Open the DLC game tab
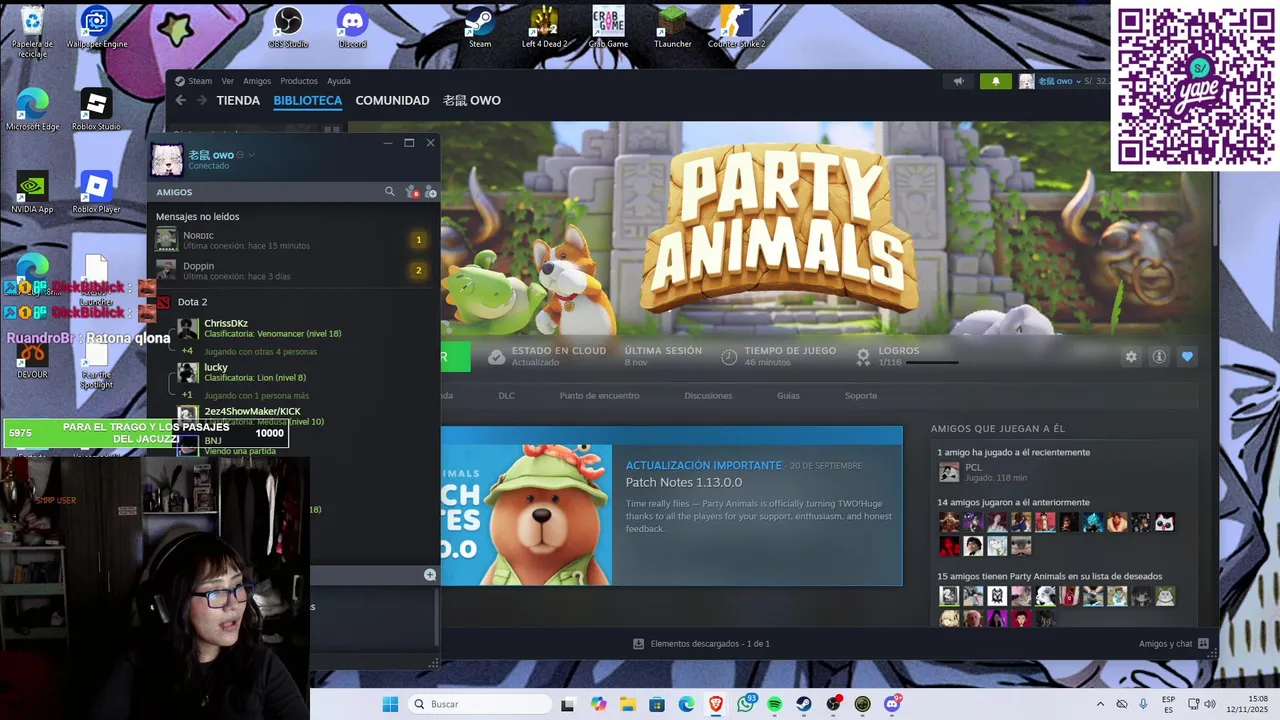This screenshot has width=1280, height=720. click(507, 395)
